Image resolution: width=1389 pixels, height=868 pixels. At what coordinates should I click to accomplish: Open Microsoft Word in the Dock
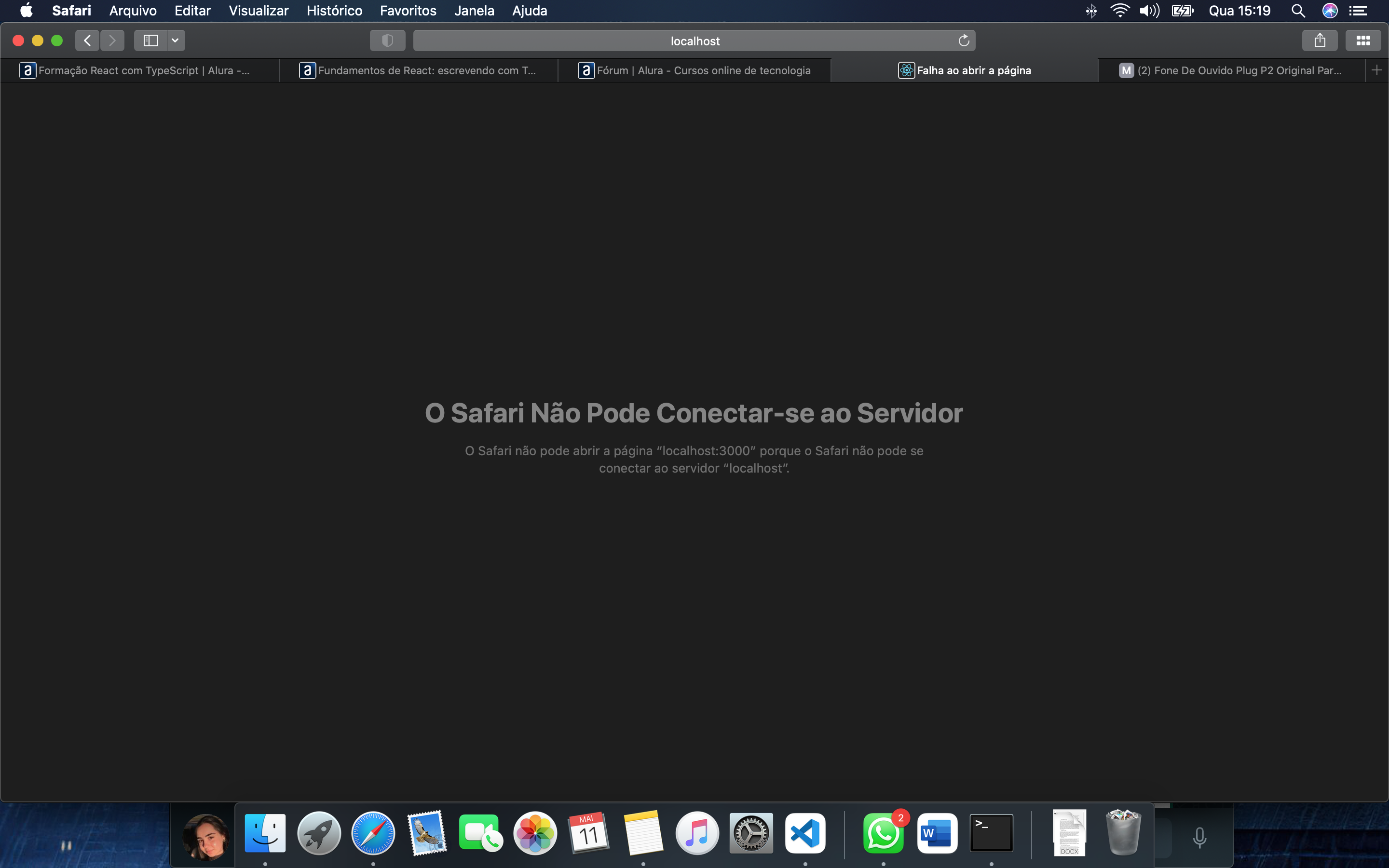[937, 833]
